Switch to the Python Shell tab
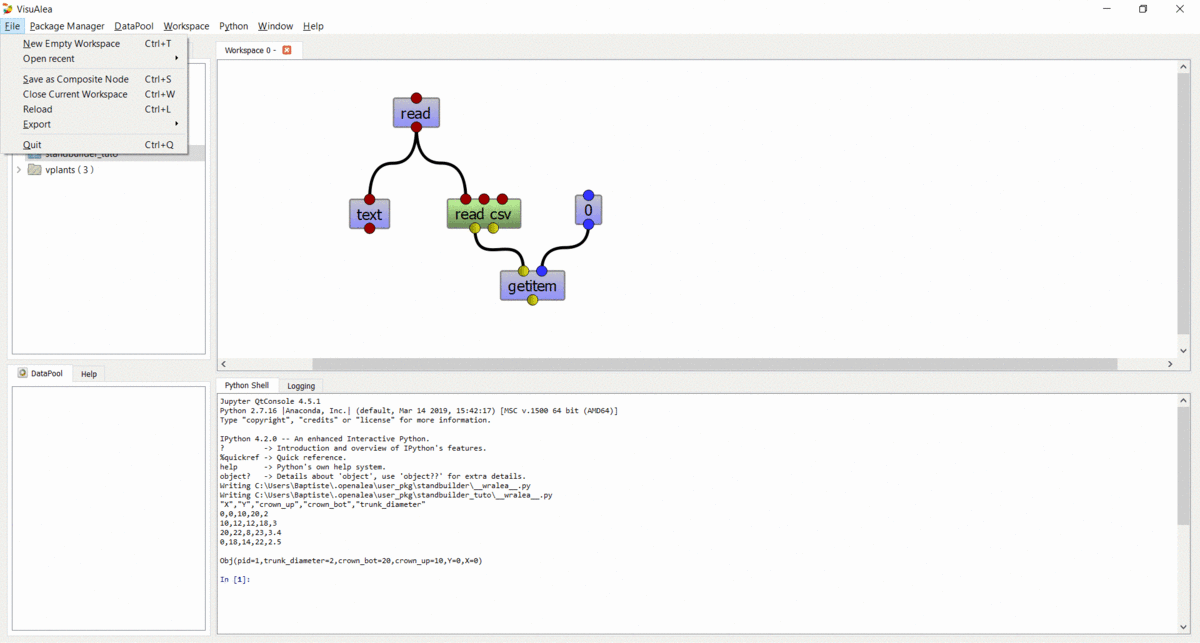The width and height of the screenshot is (1200, 643). (x=246, y=385)
